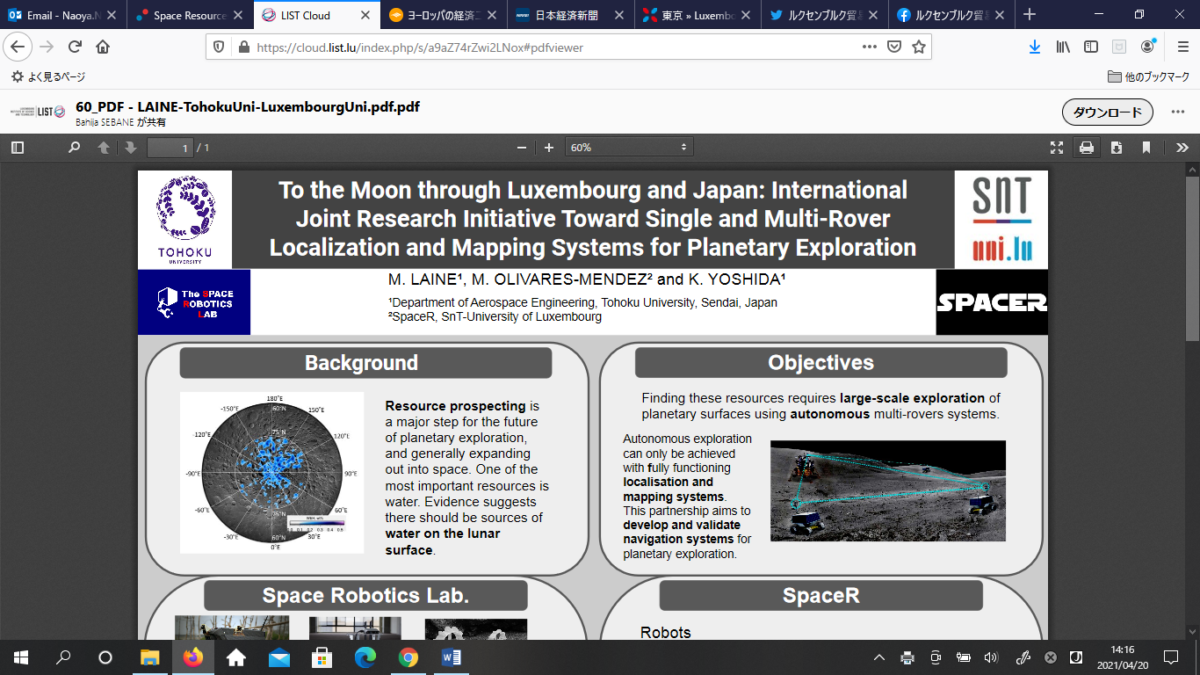Viewport: 1200px width, 675px height.
Task: Save the page to Pocket
Action: pos(894,47)
